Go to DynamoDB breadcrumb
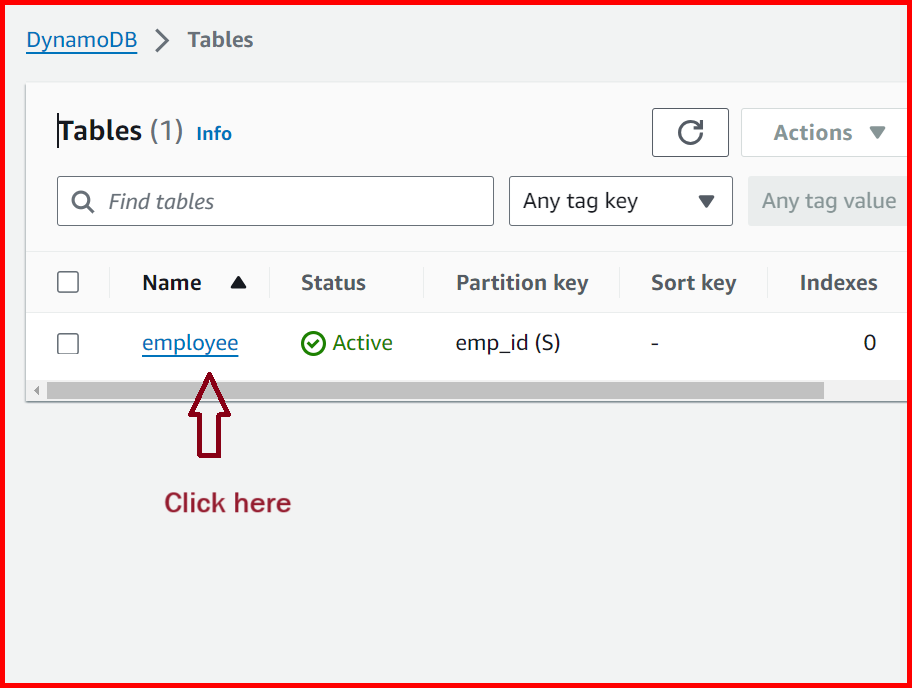The height and width of the screenshot is (688, 912). pyautogui.click(x=81, y=39)
